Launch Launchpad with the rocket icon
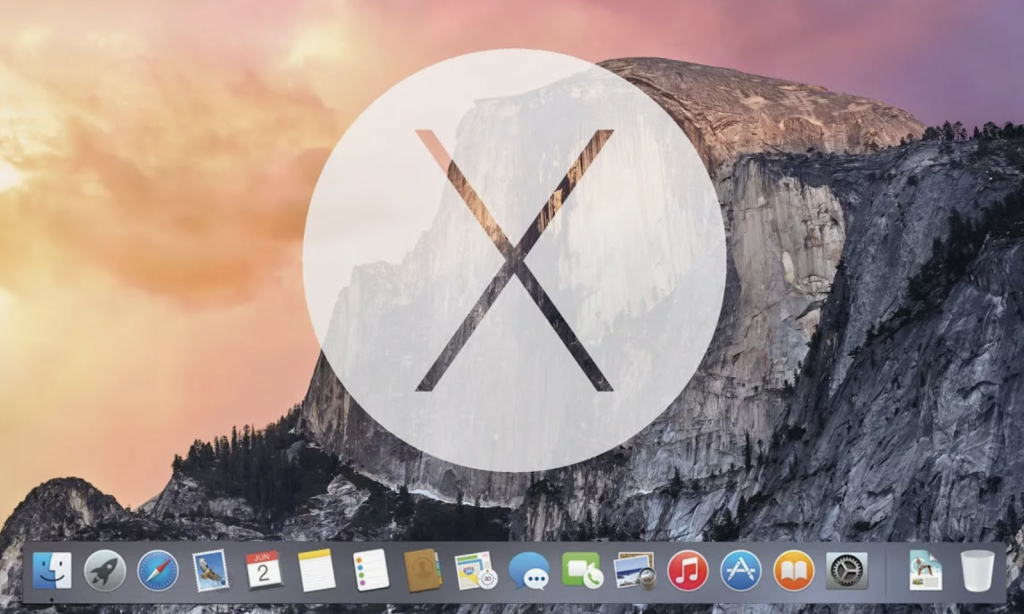Image resolution: width=1024 pixels, height=614 pixels. click(x=105, y=570)
